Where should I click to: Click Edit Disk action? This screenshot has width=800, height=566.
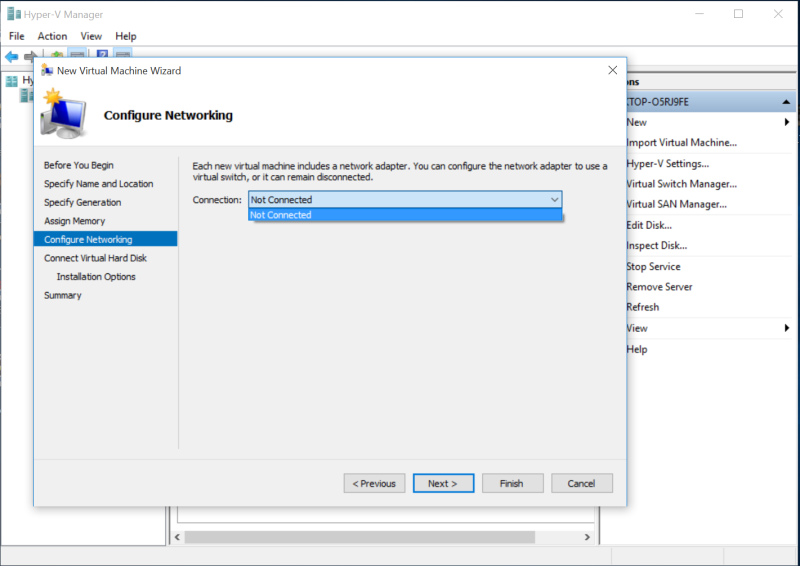(x=649, y=225)
